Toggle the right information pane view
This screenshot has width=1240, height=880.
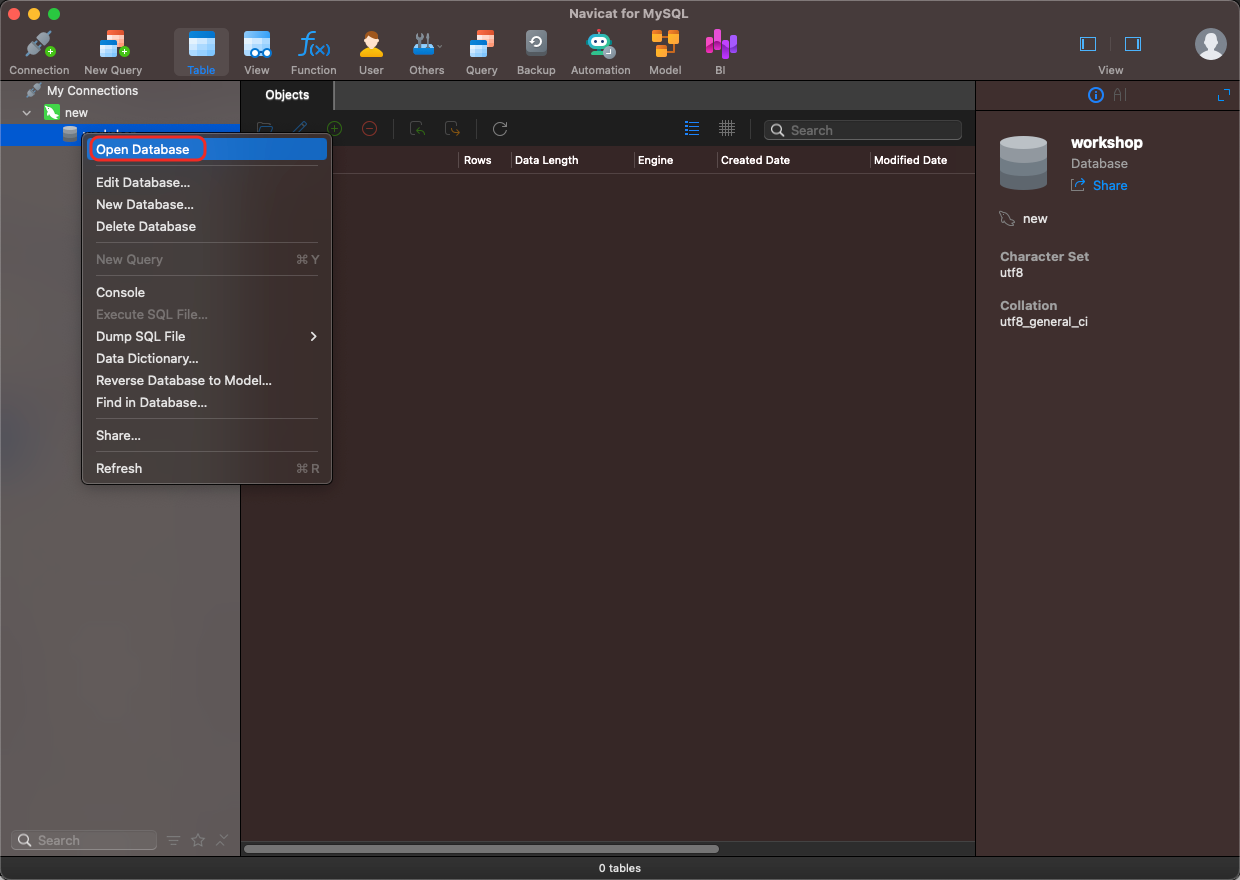pyautogui.click(x=1133, y=44)
